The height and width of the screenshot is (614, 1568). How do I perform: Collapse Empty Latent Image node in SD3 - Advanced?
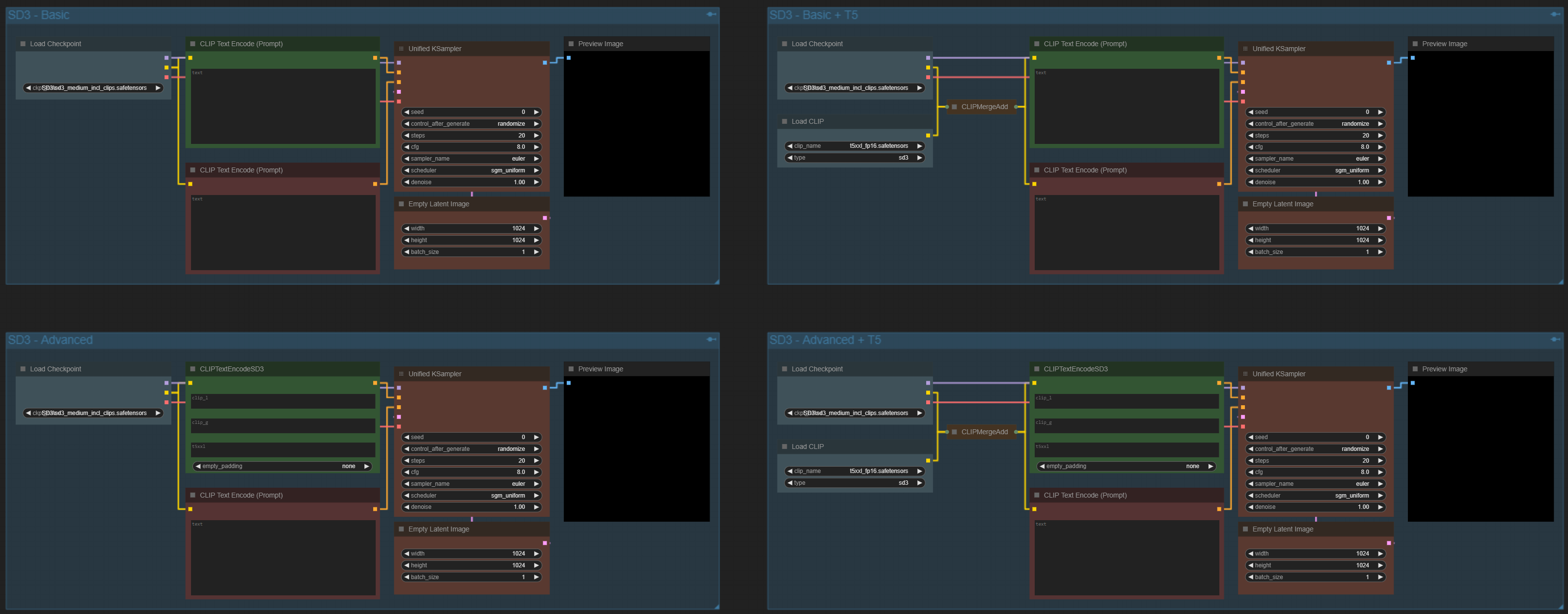[401, 530]
